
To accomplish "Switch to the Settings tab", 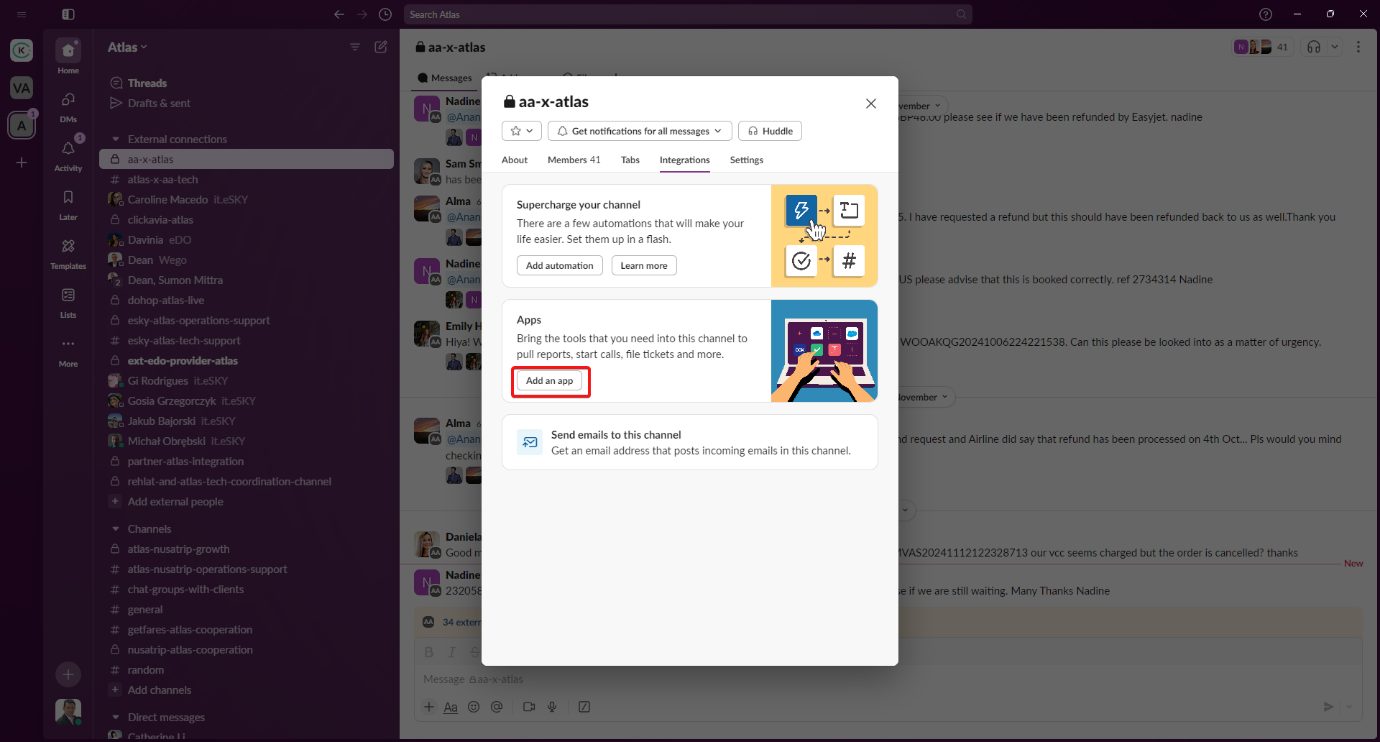I will click(746, 160).
